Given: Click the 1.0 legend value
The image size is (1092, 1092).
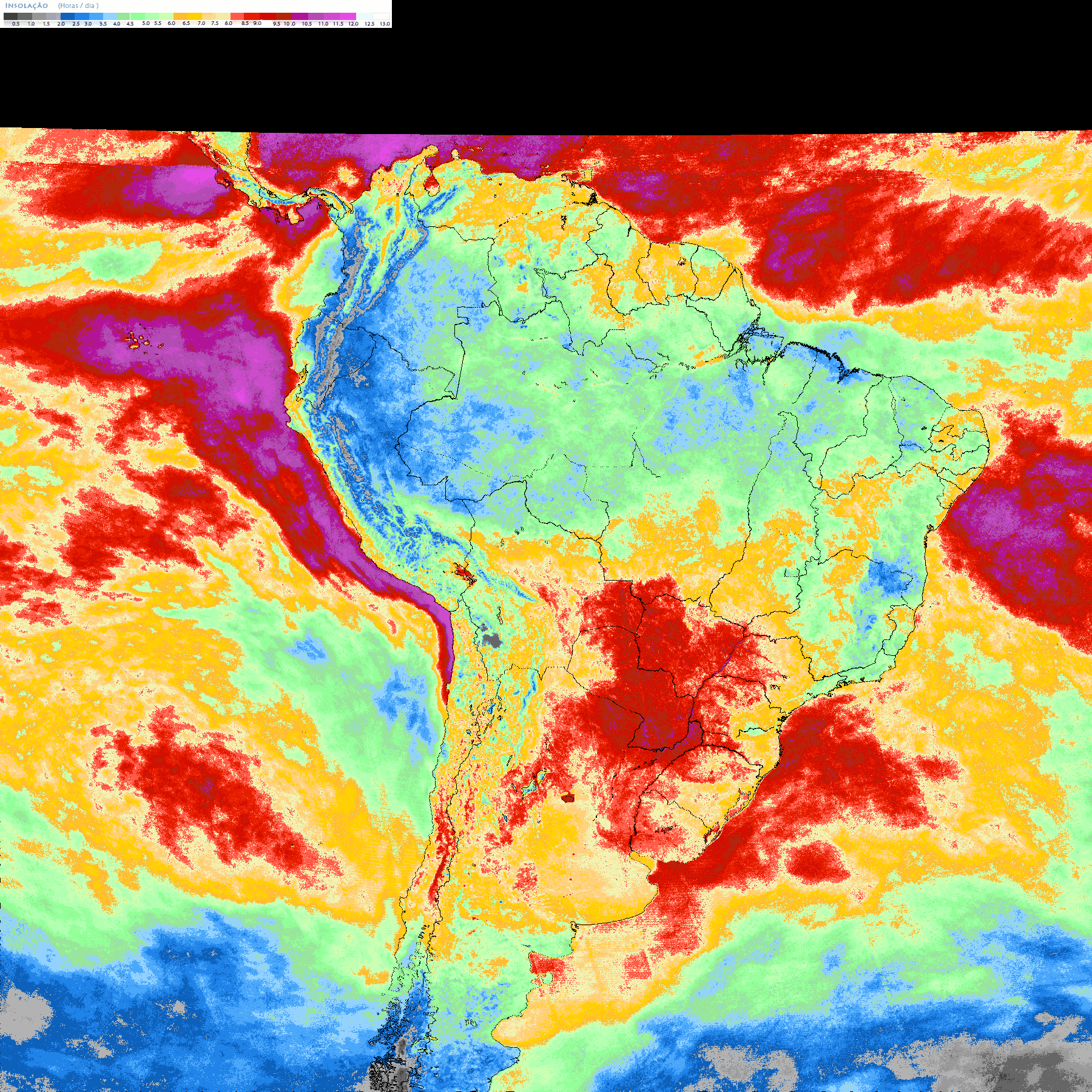Looking at the screenshot, I should point(31,24).
